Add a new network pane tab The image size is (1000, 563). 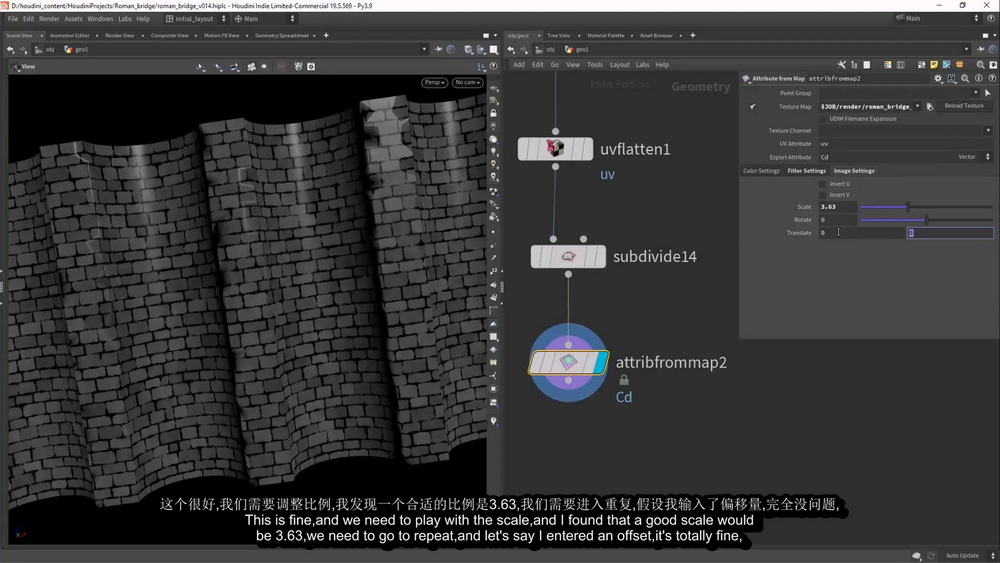[693, 35]
